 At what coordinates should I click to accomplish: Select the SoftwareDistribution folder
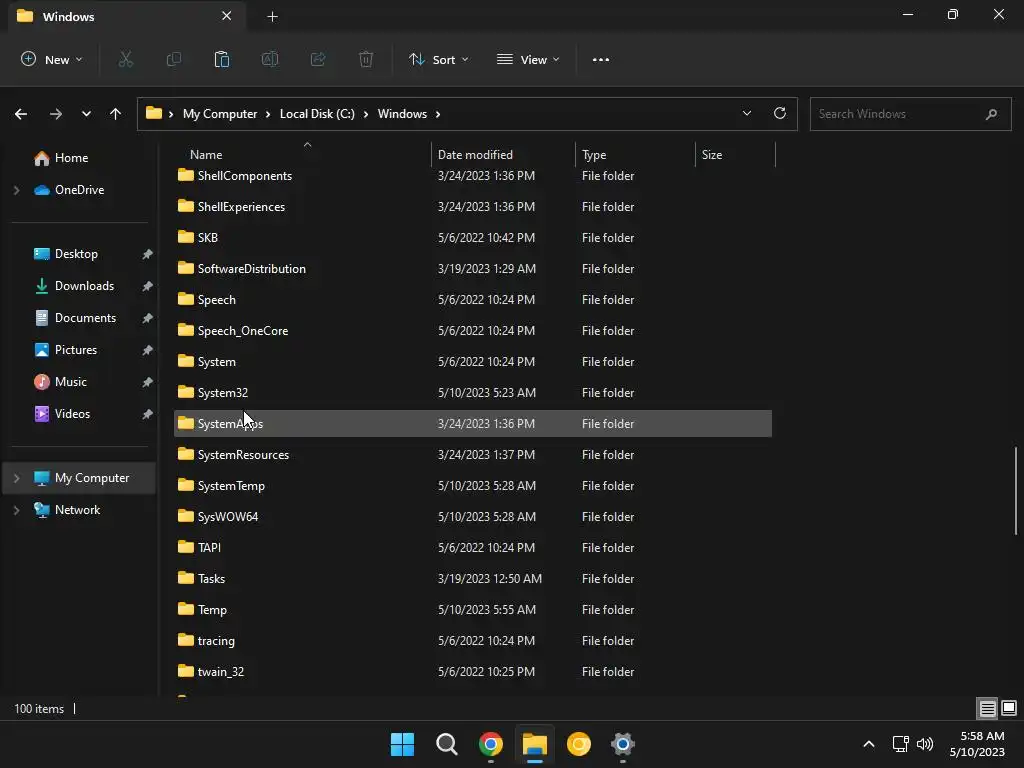(x=473, y=268)
